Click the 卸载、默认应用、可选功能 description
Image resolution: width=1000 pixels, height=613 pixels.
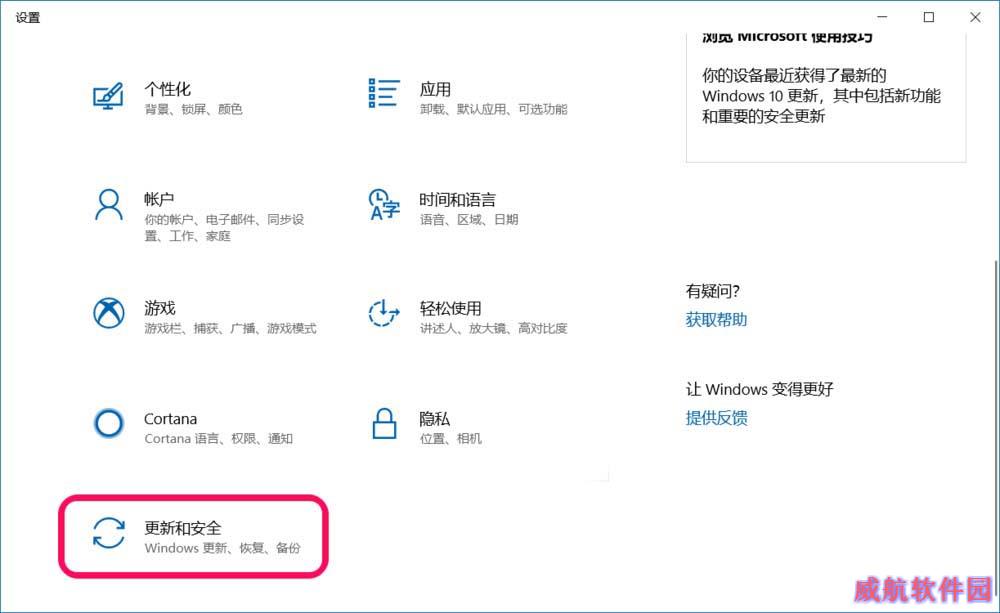tap(493, 109)
